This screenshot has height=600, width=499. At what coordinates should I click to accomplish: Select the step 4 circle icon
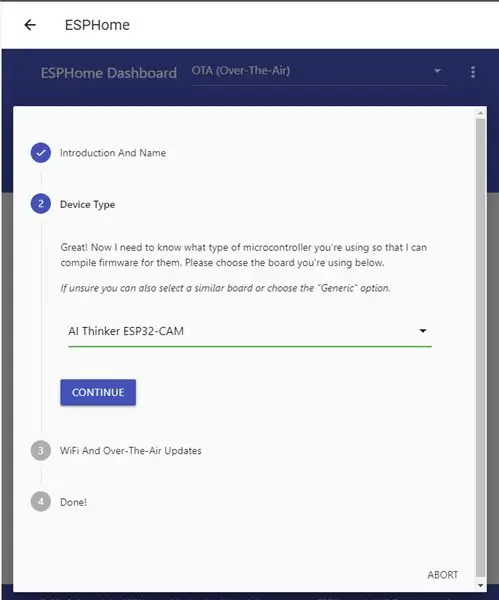point(41,501)
